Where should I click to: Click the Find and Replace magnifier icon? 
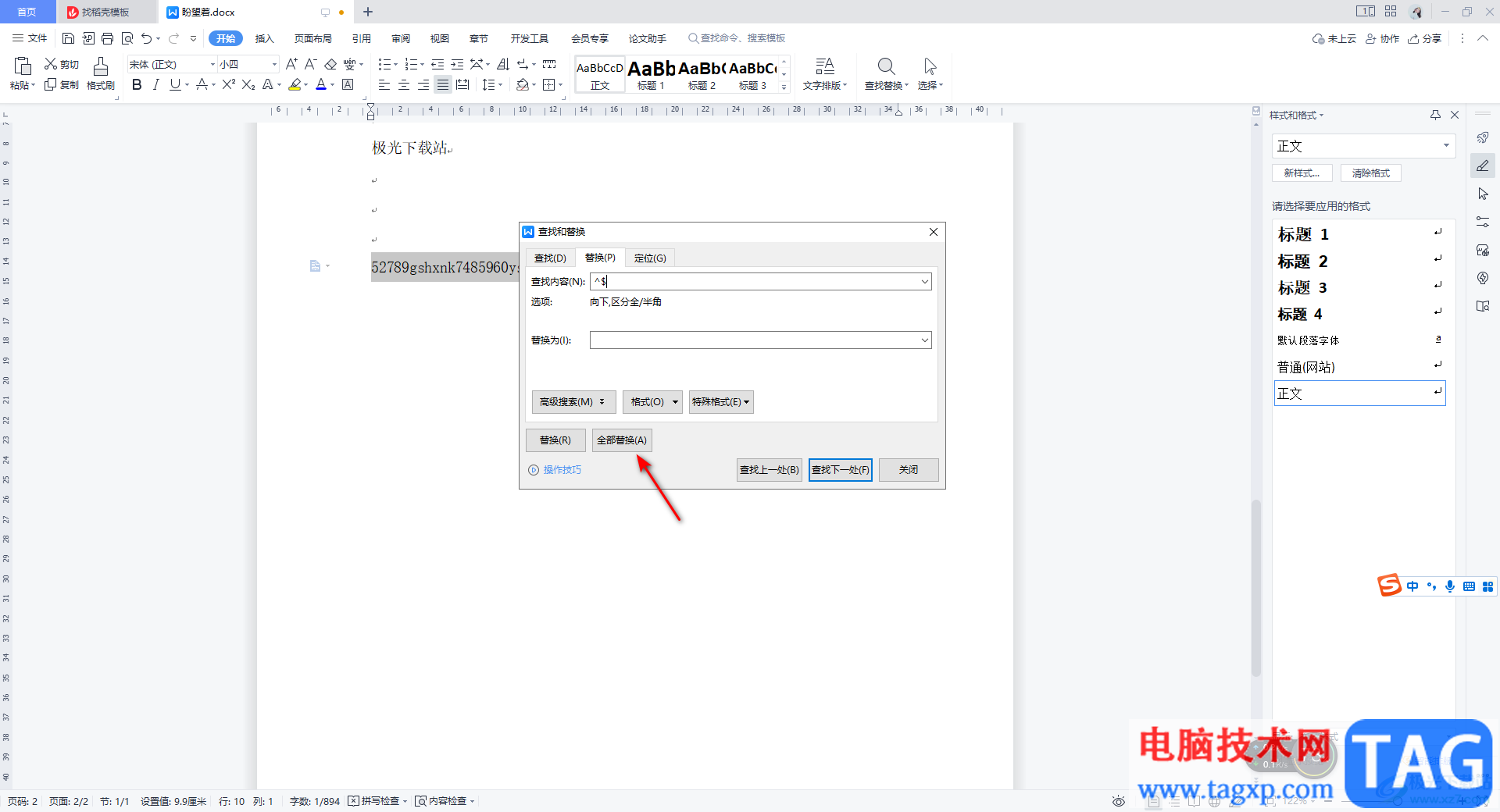(886, 66)
